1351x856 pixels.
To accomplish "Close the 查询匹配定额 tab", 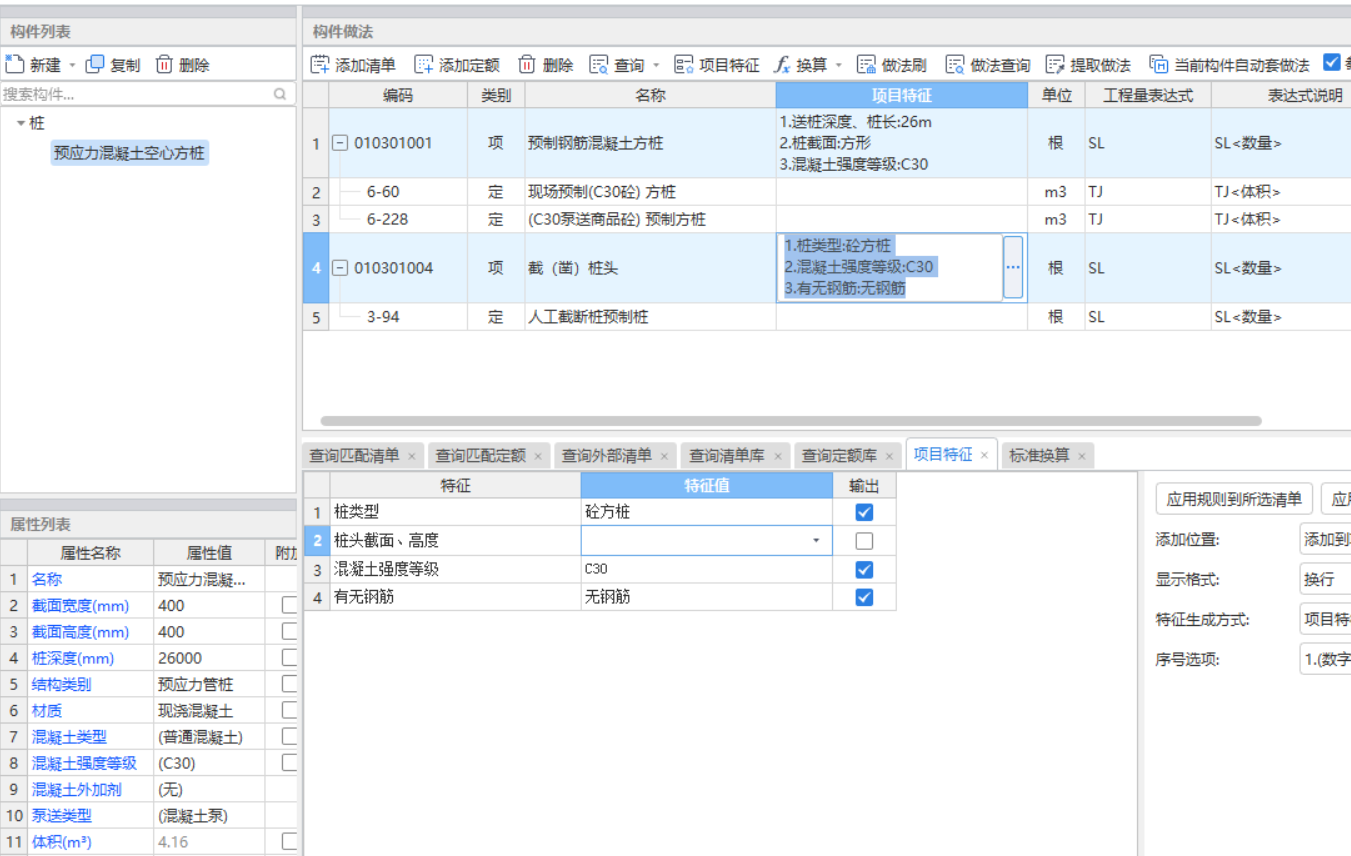I will click(x=537, y=456).
